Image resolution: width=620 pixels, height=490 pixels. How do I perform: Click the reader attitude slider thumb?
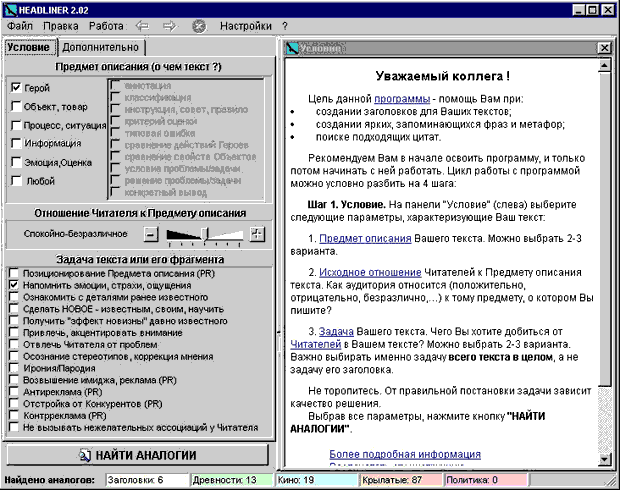point(205,234)
